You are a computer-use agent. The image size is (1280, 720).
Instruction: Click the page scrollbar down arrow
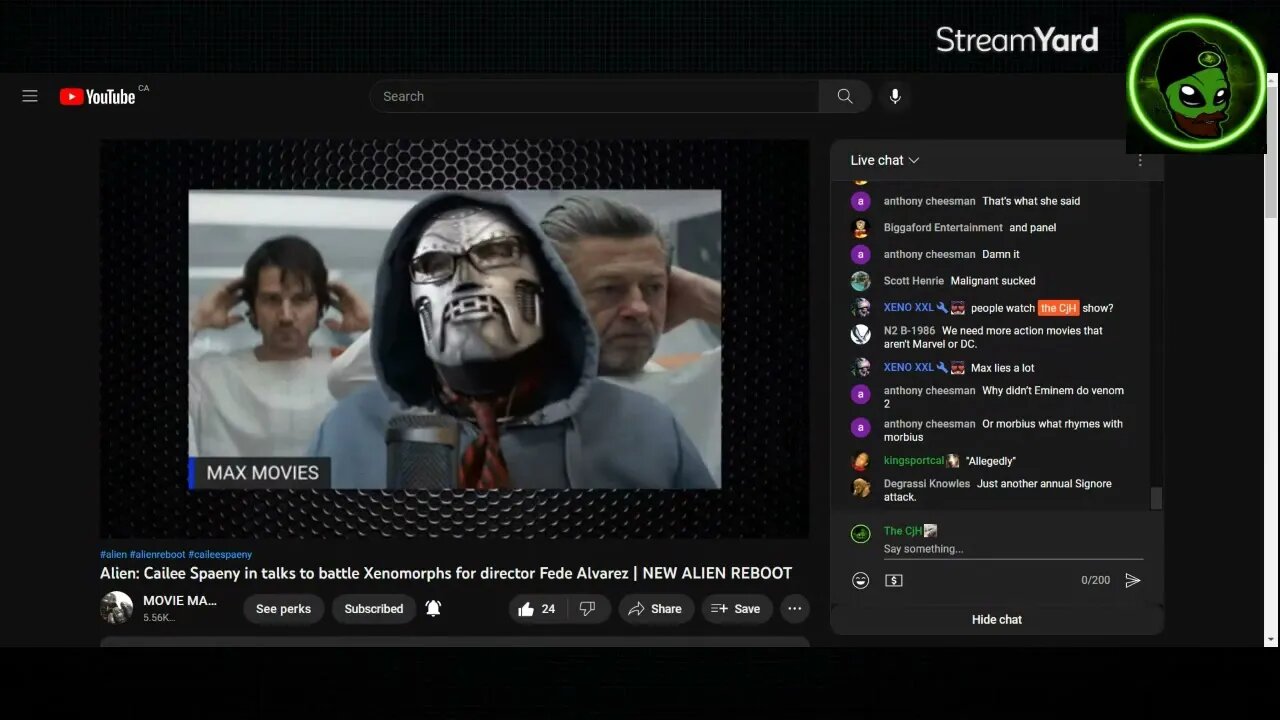[1271, 639]
